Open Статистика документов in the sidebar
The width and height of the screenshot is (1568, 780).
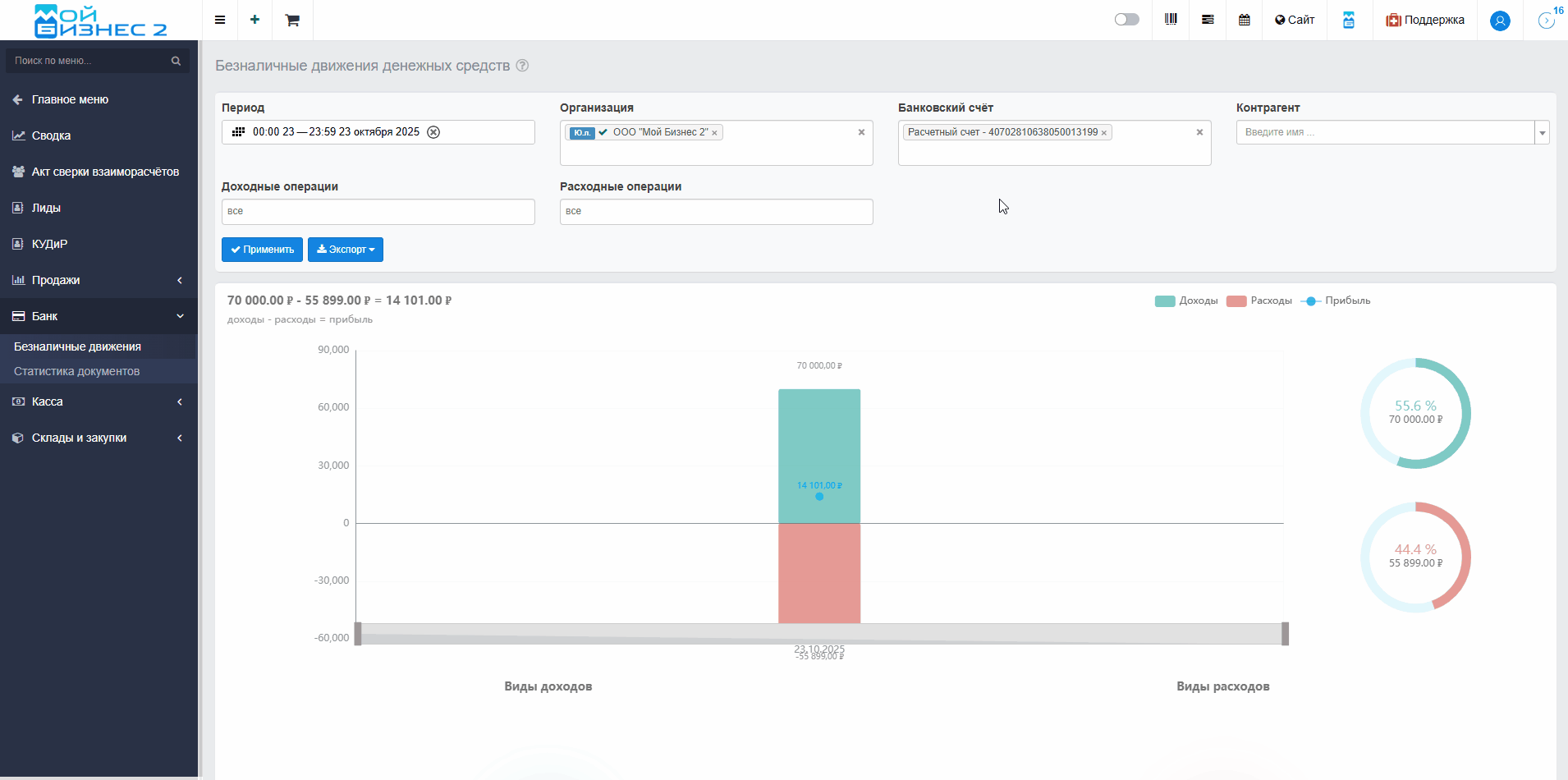[77, 371]
